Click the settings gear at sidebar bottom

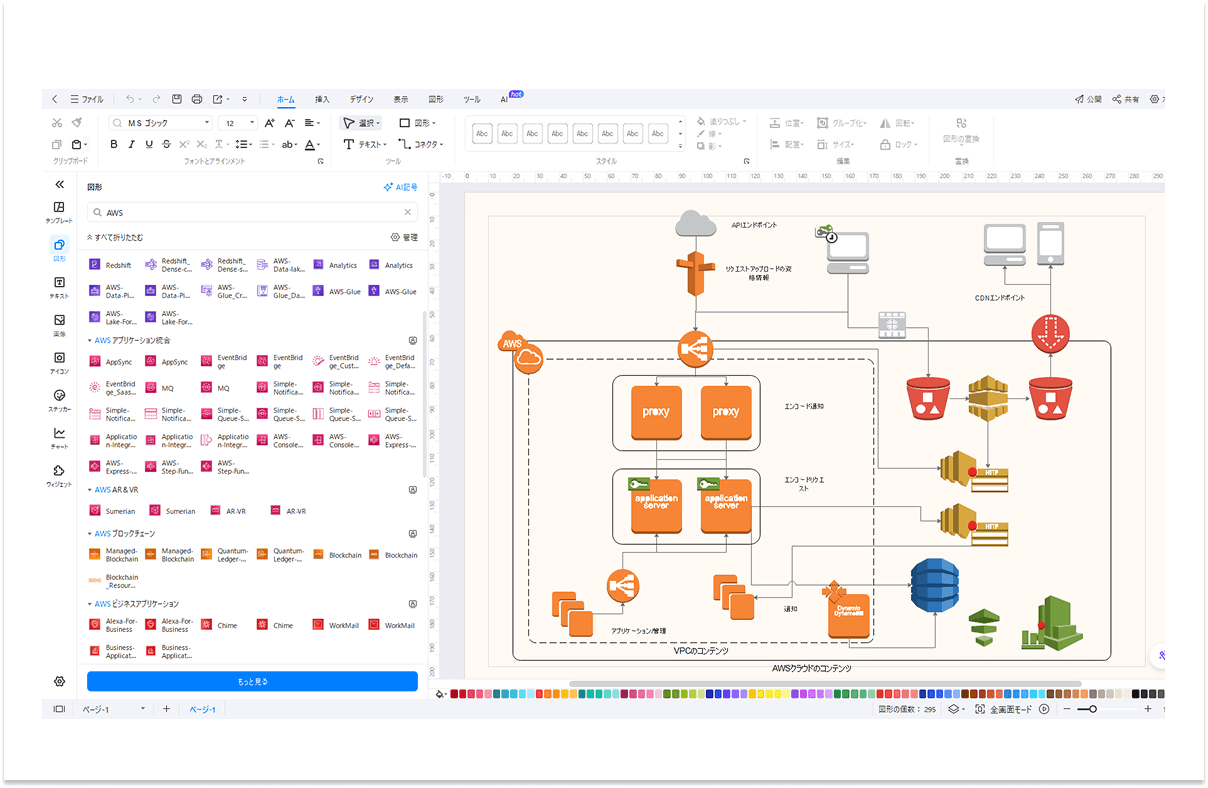tap(59, 681)
